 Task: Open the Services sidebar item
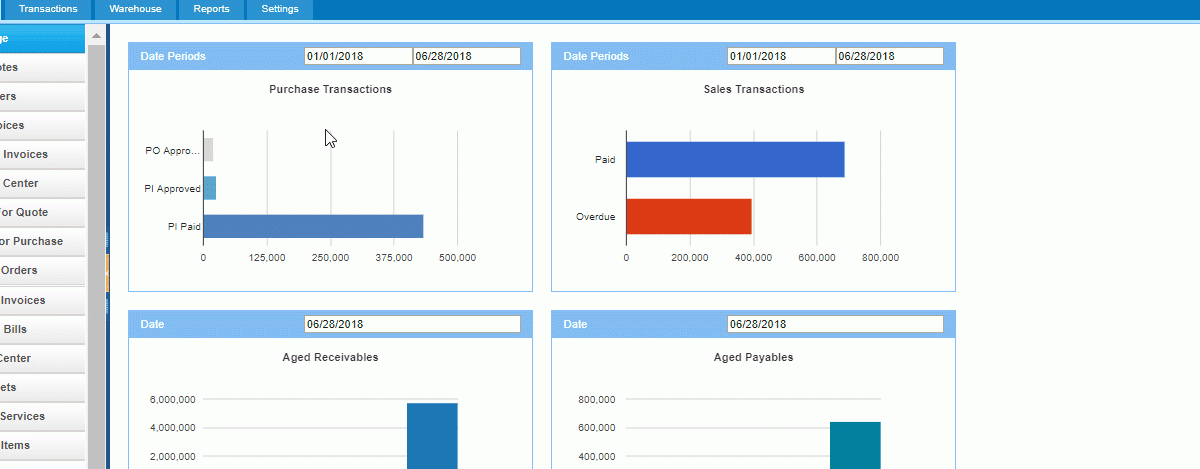42,417
